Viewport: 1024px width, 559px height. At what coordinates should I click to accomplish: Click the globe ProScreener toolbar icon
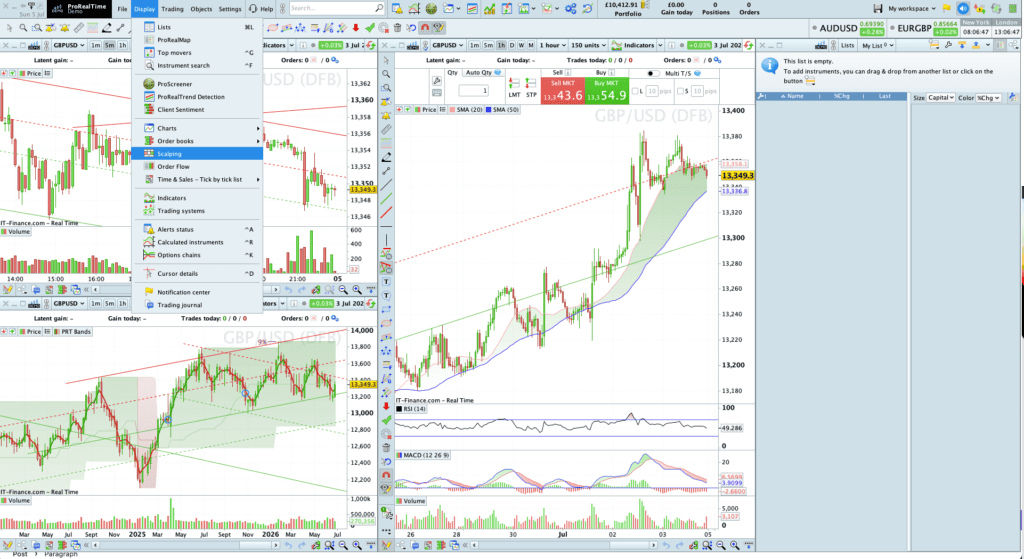point(431,8)
